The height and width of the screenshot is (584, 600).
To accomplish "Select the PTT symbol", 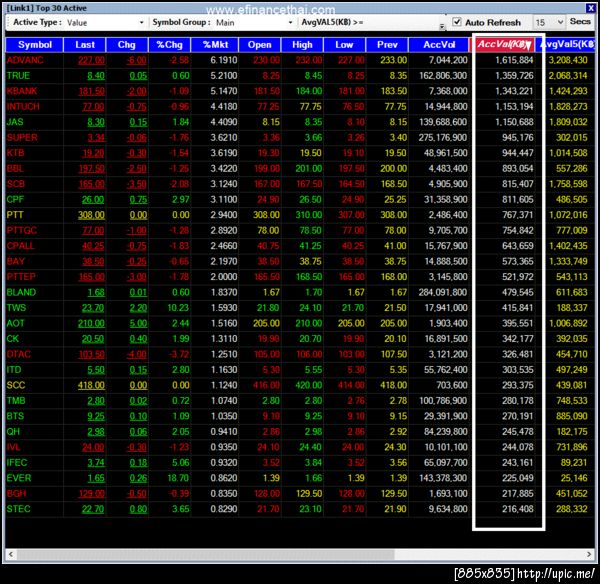I will coord(15,215).
